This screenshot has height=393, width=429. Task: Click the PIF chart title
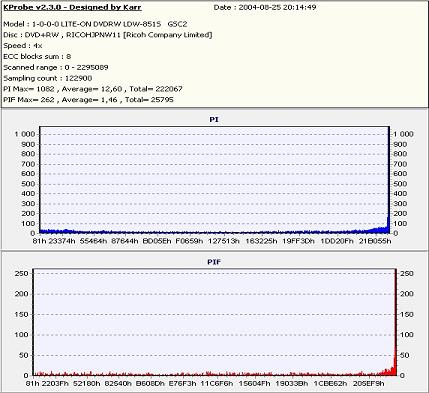214,262
